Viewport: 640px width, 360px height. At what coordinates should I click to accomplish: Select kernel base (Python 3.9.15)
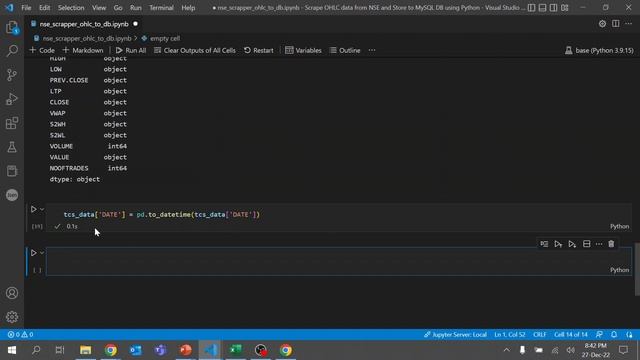tap(599, 50)
